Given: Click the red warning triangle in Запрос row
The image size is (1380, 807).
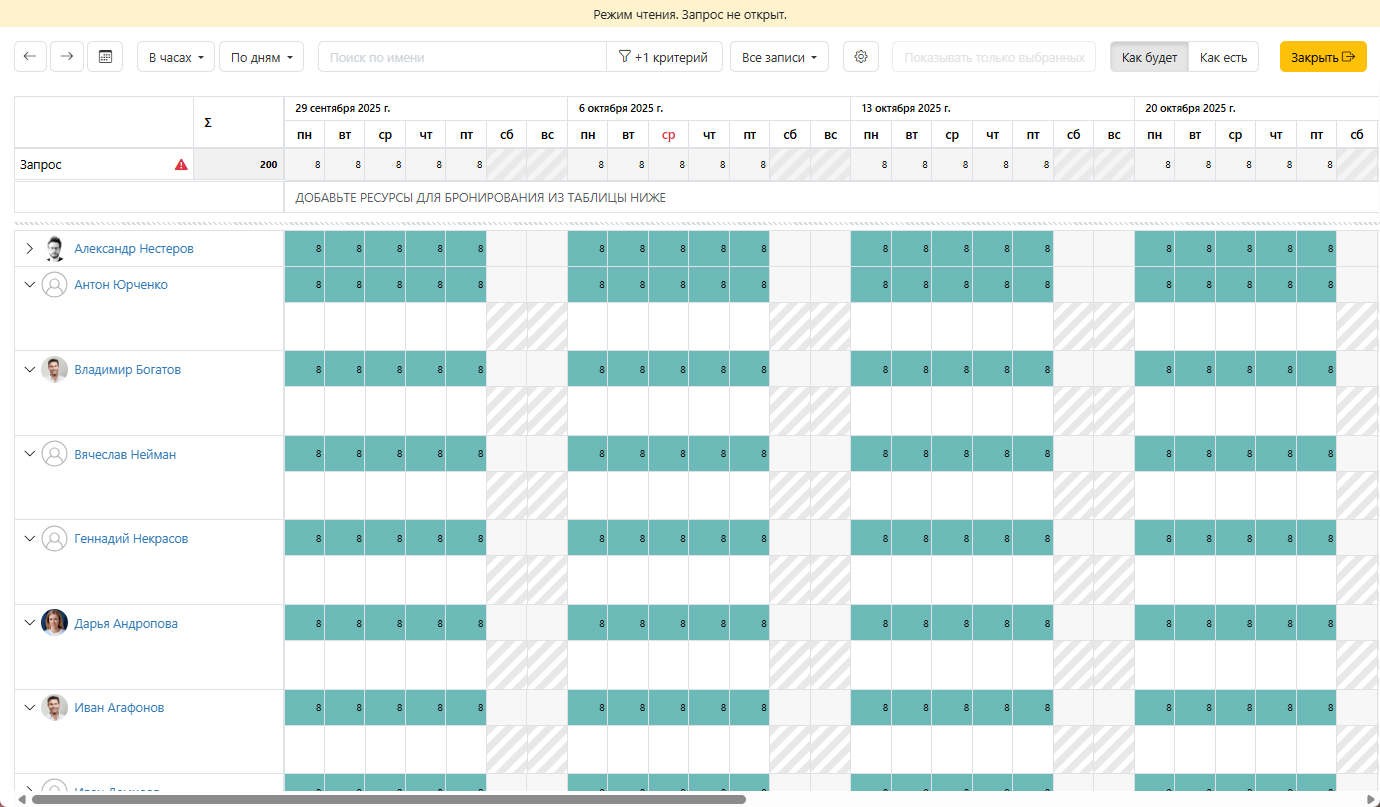Looking at the screenshot, I should 181,165.
